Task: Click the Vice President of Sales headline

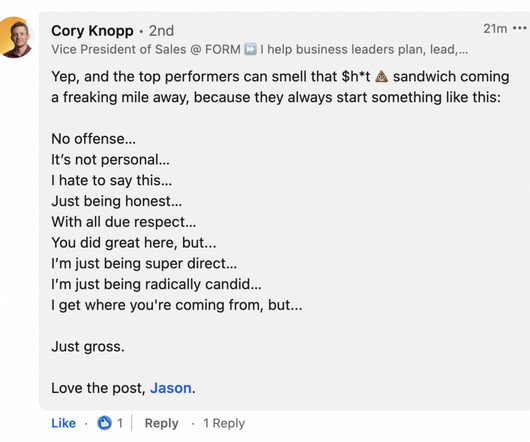Action: point(259,49)
